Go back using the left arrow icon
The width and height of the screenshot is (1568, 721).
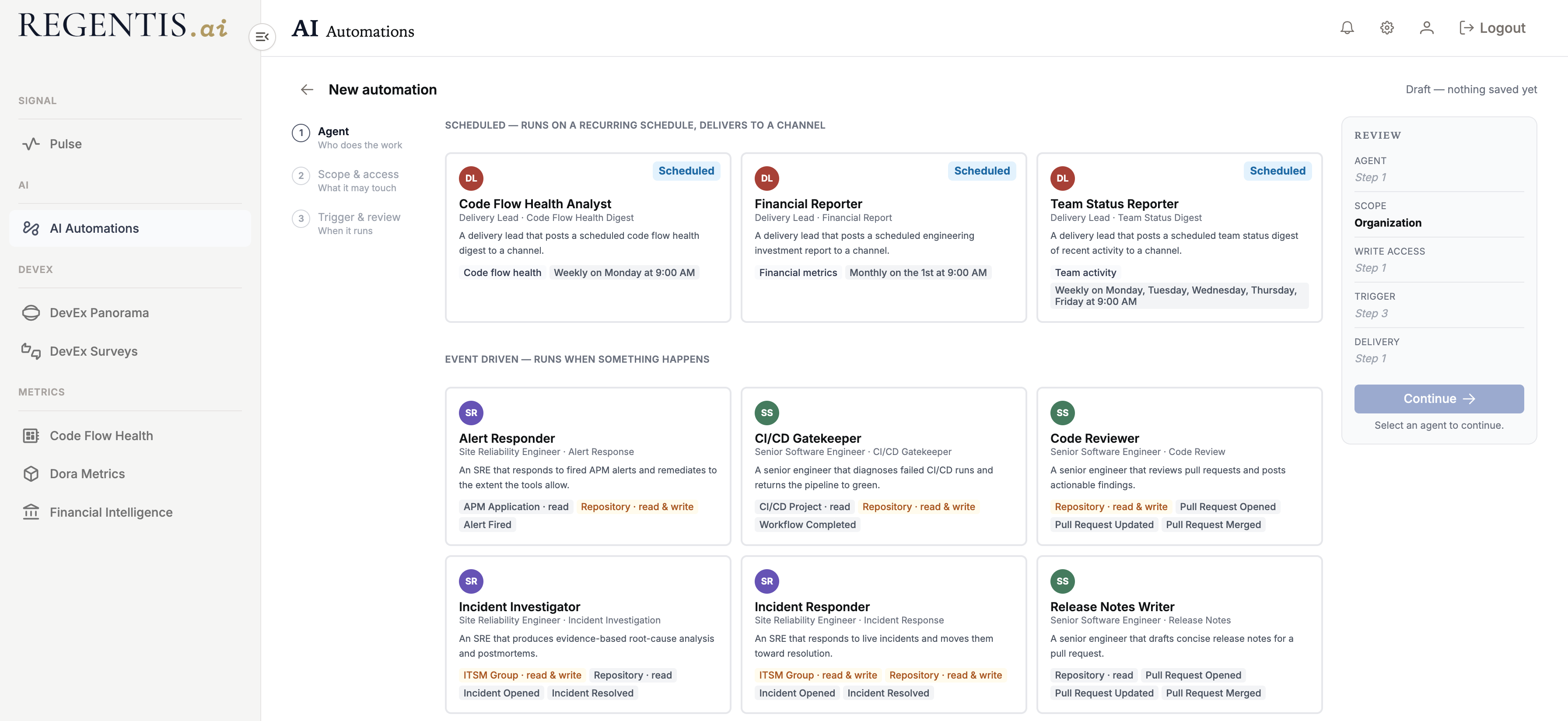click(307, 90)
